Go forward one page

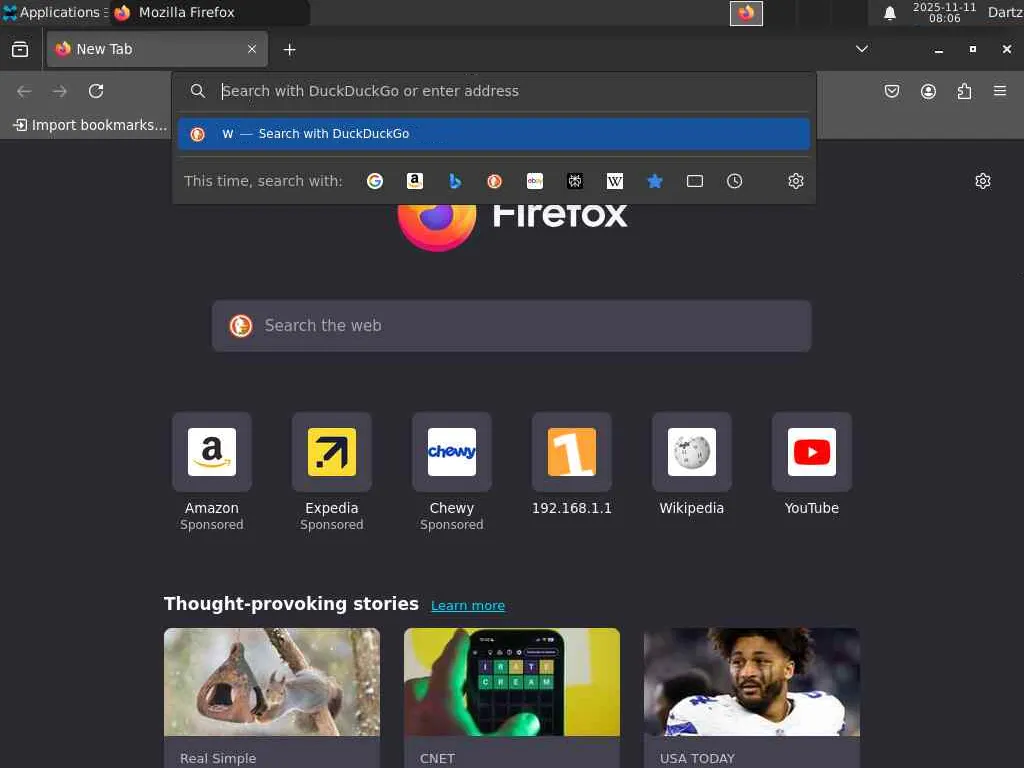[60, 91]
